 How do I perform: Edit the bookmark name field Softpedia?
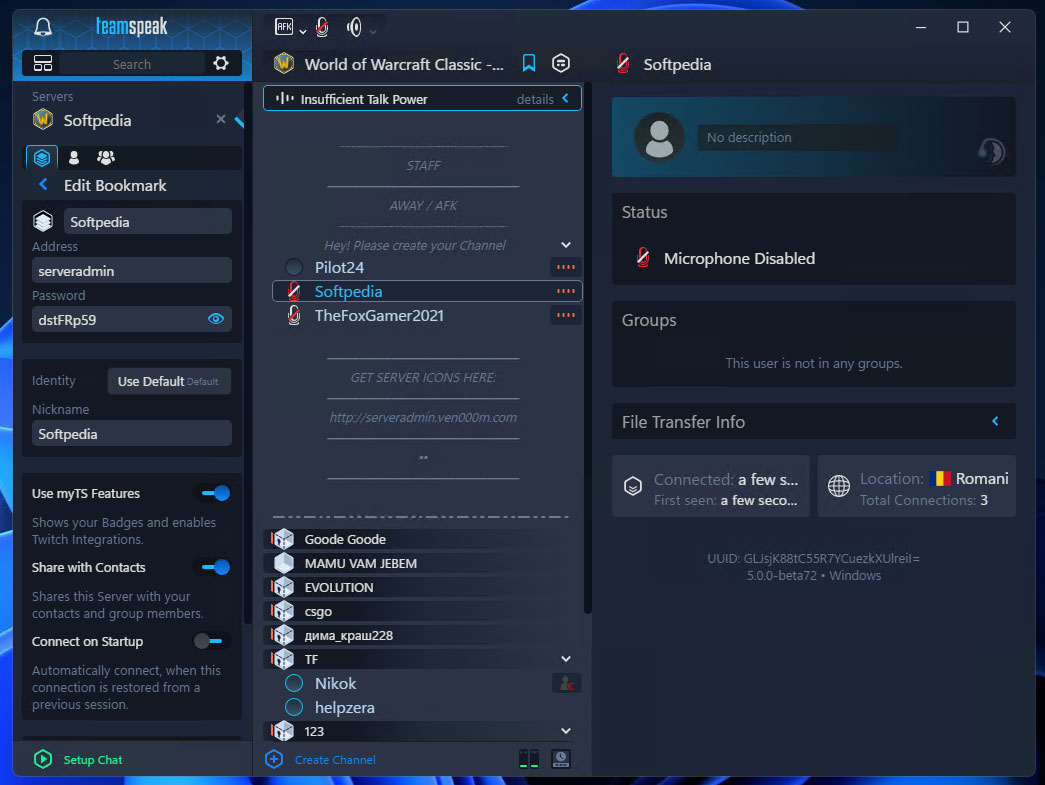[148, 221]
